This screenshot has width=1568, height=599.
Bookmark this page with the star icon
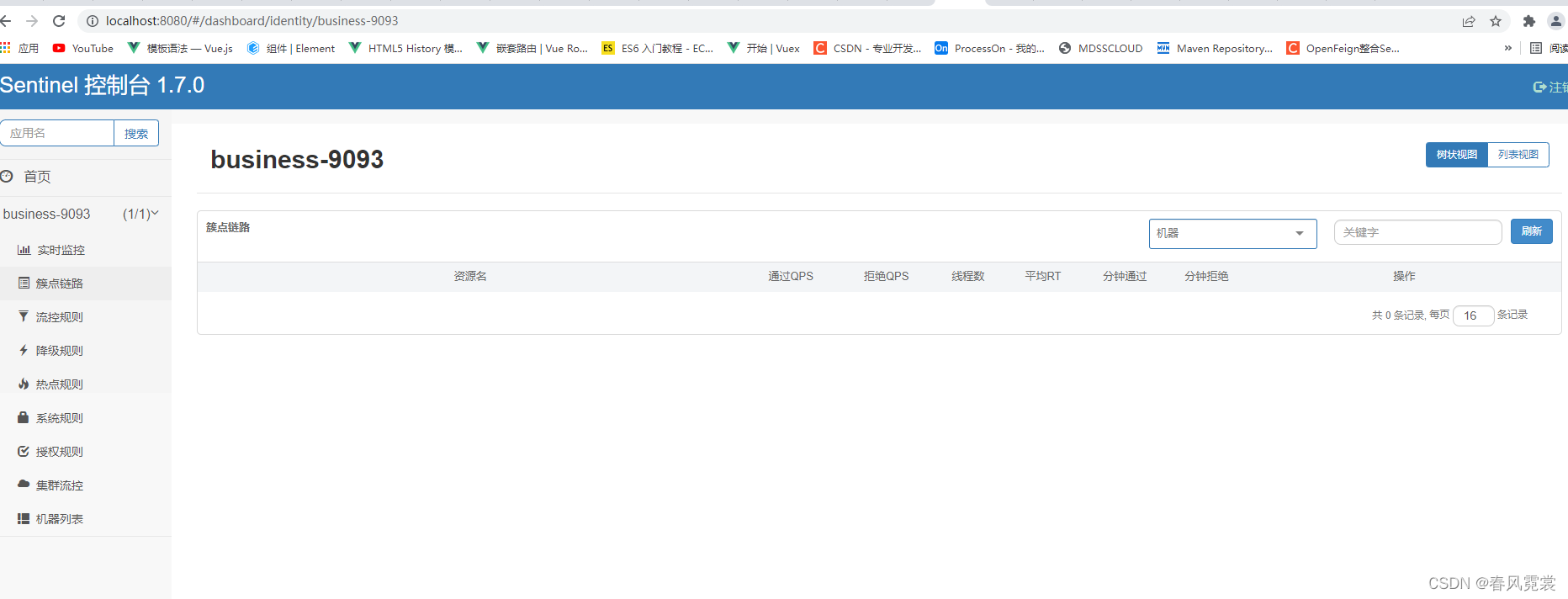(x=1496, y=21)
